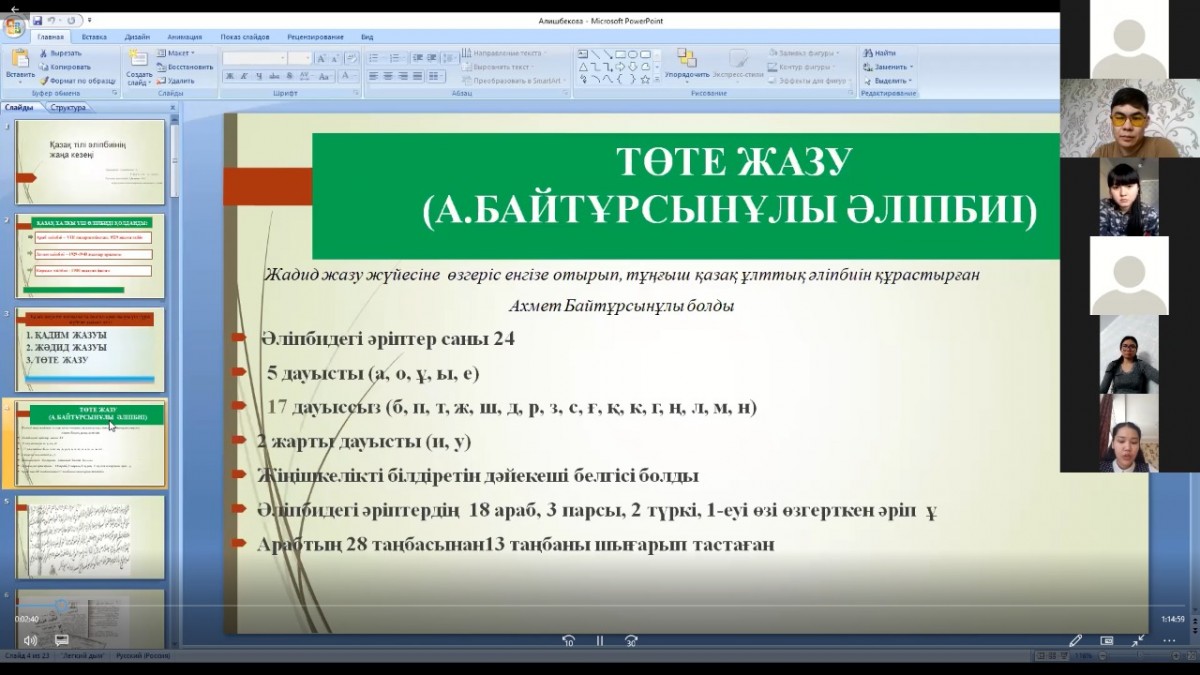Open the Макет layout dropdown

(x=176, y=53)
